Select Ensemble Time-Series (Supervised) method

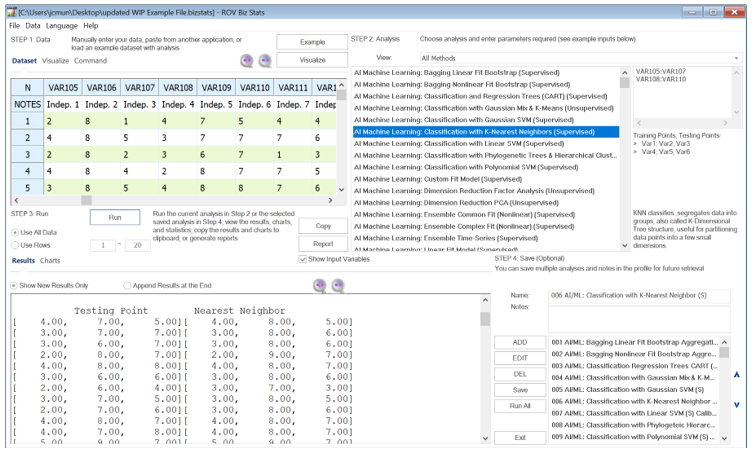pos(486,238)
